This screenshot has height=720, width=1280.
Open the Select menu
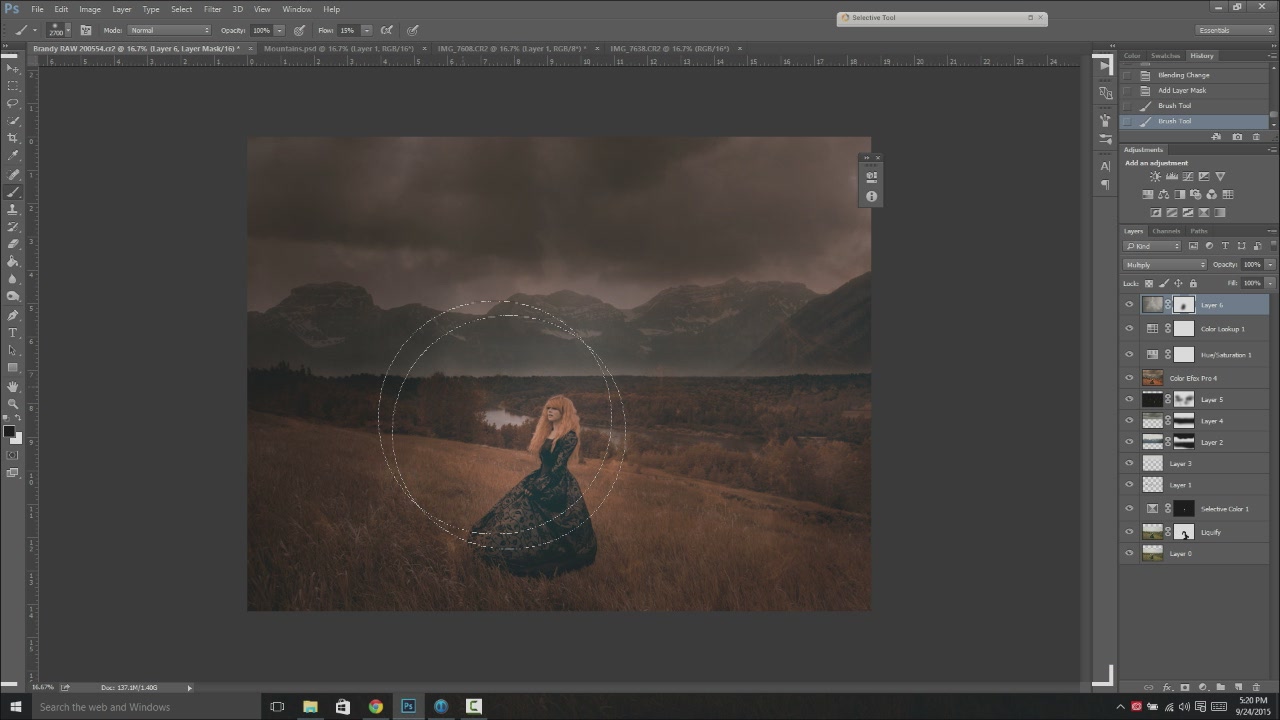click(181, 9)
